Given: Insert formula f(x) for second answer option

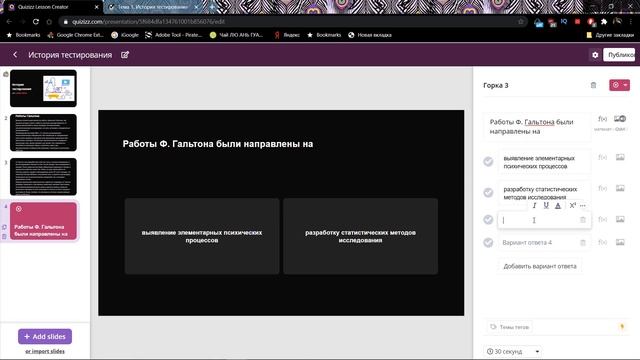Looking at the screenshot, I should point(602,188).
